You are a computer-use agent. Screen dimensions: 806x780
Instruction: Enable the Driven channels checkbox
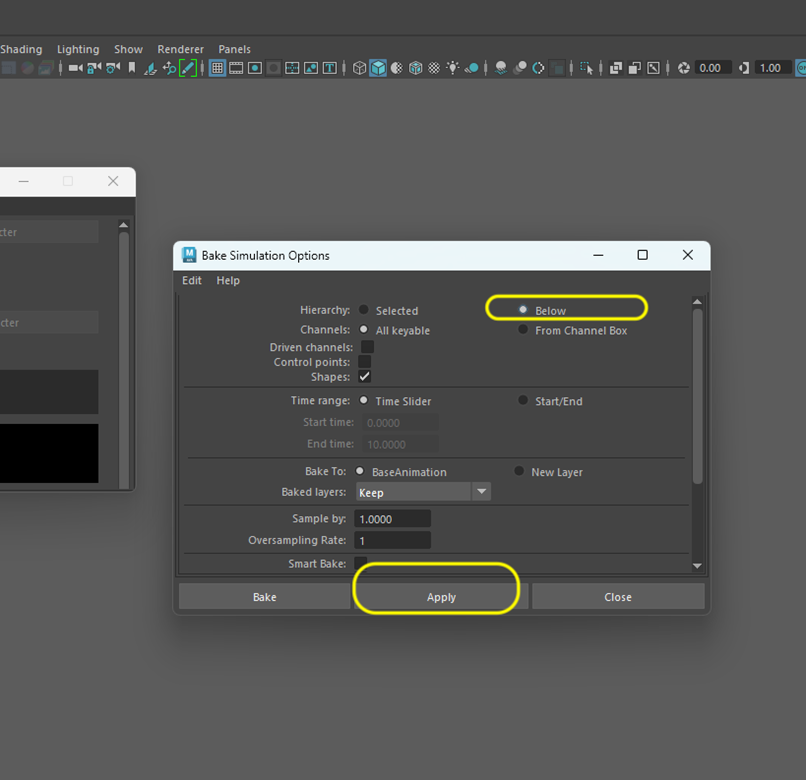(x=366, y=347)
